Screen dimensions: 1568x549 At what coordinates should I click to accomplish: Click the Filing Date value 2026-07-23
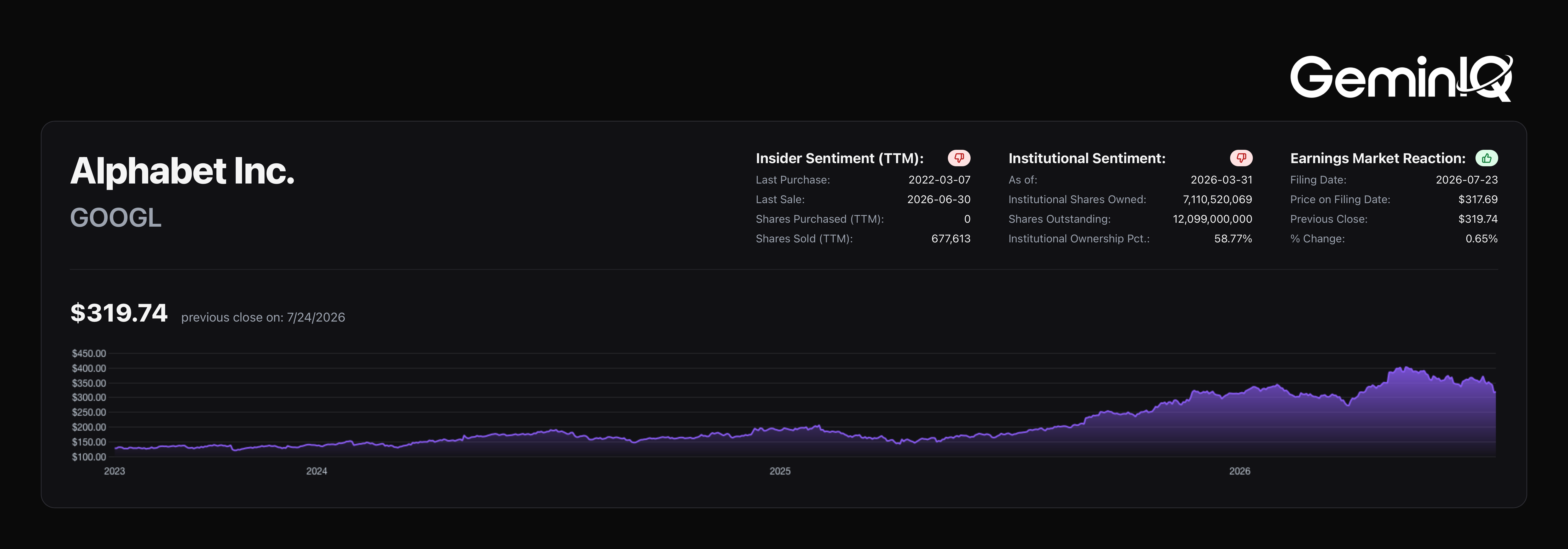(x=1466, y=180)
